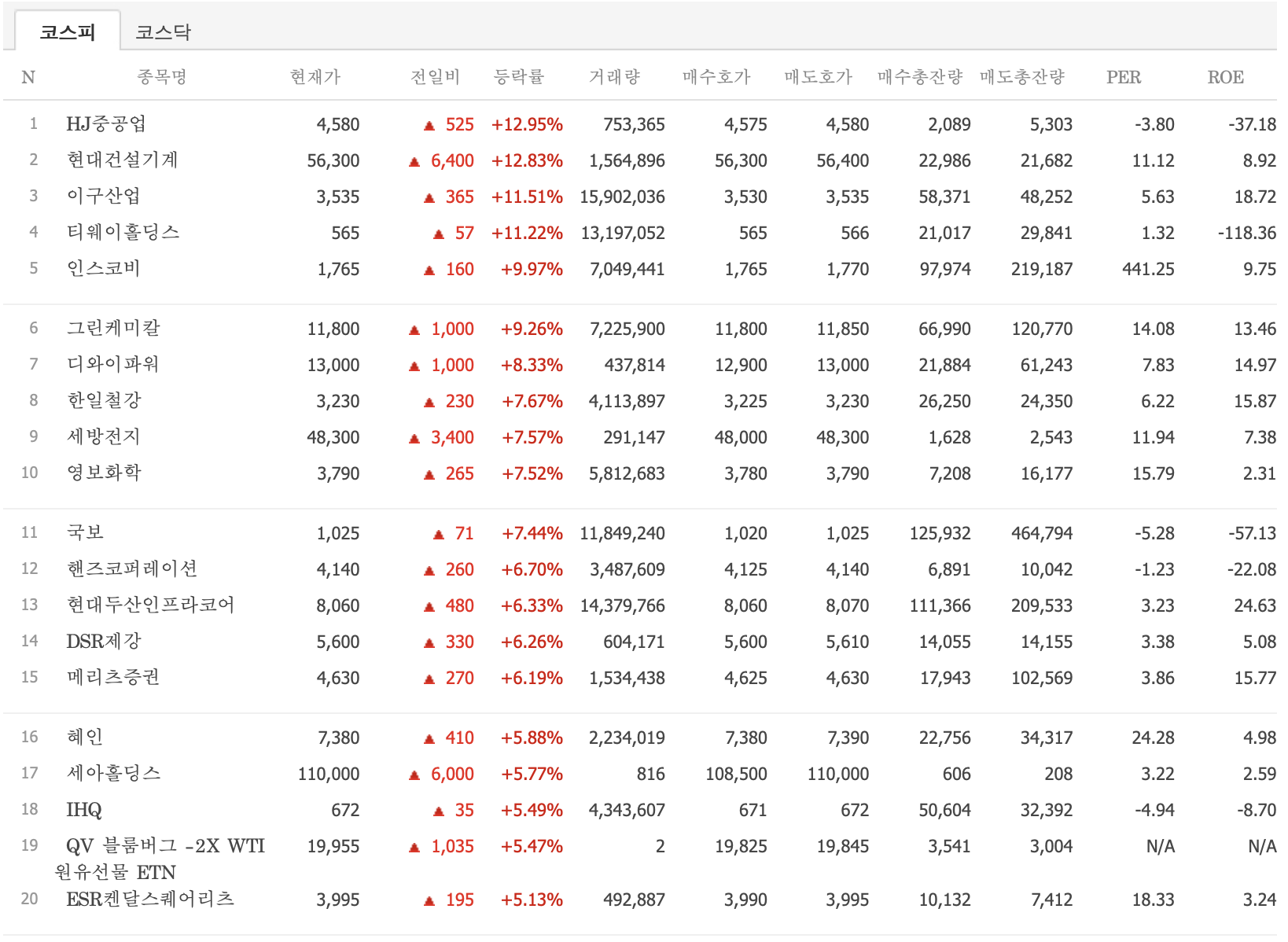The height and width of the screenshot is (942, 1288).
Task: Open 그린케미칼 stock page
Action: point(113,328)
